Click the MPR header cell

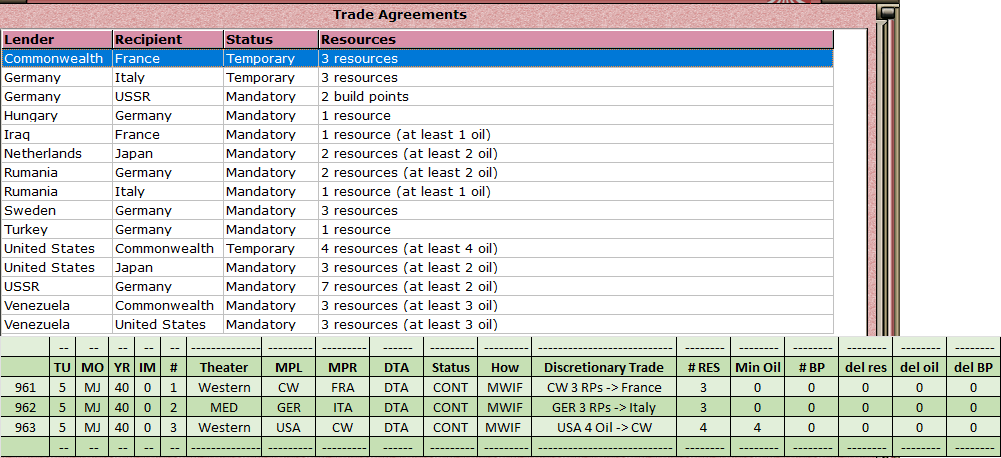[x=342, y=367]
